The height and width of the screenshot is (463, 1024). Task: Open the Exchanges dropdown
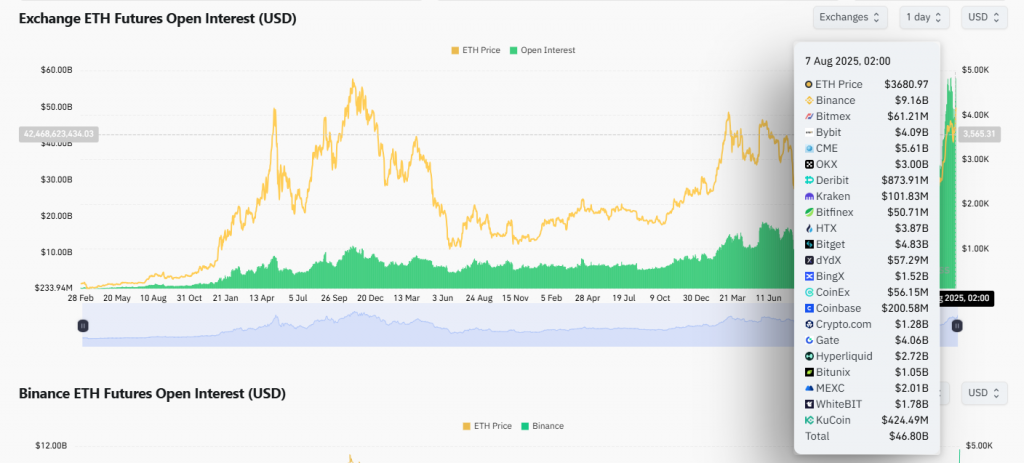[x=850, y=17]
